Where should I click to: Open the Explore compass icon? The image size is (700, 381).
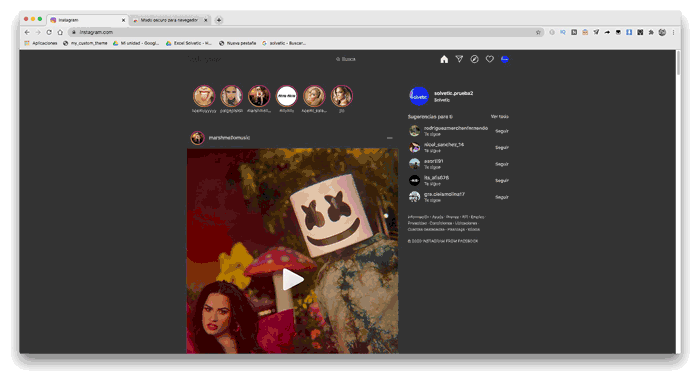[x=474, y=59]
